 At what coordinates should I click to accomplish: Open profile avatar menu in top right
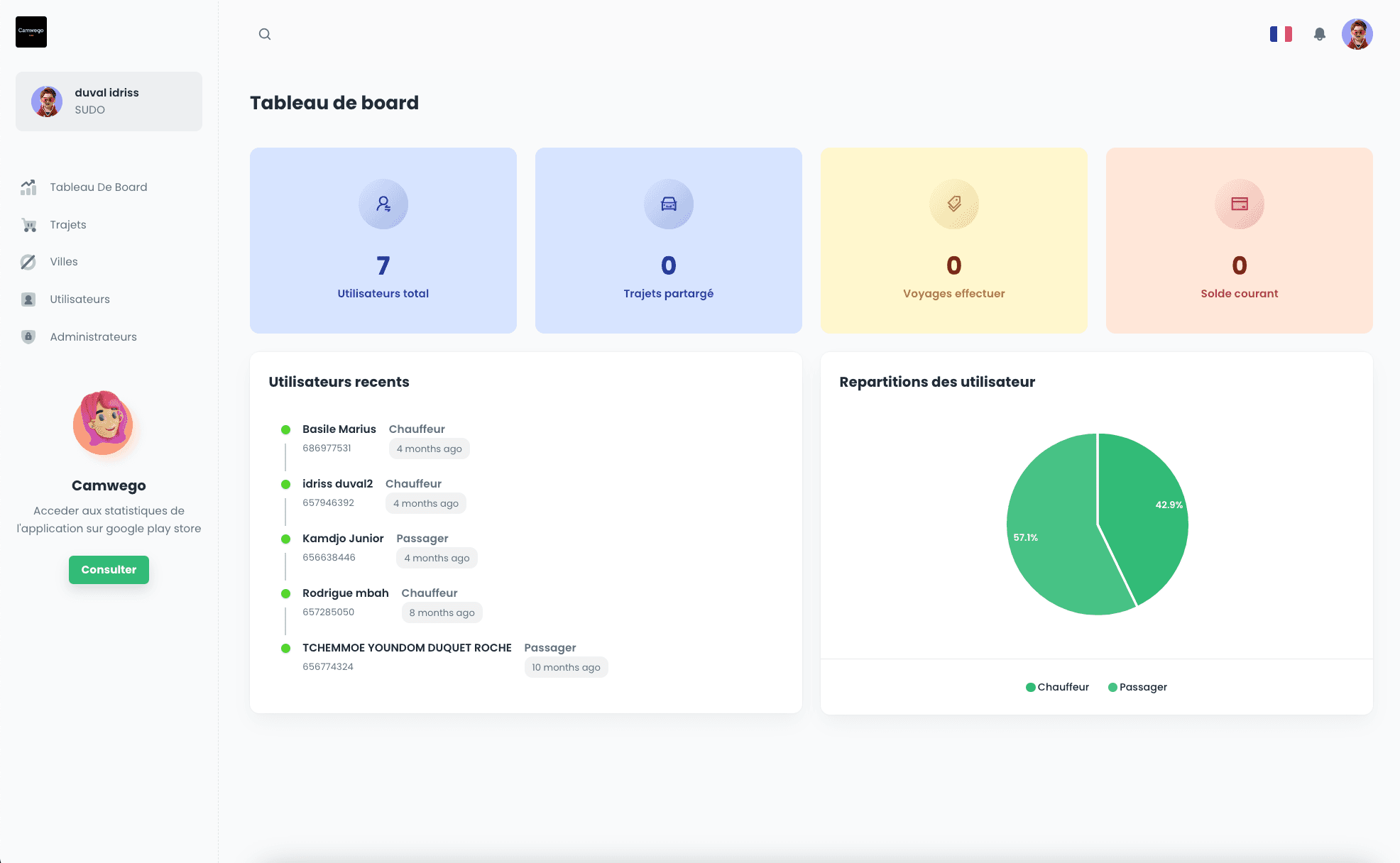(1357, 34)
